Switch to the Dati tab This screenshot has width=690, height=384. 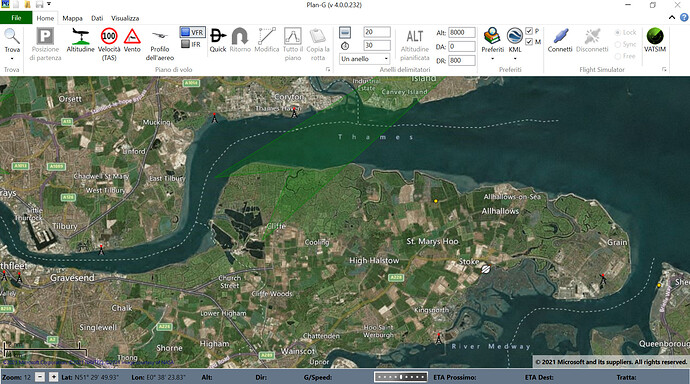[x=97, y=18]
